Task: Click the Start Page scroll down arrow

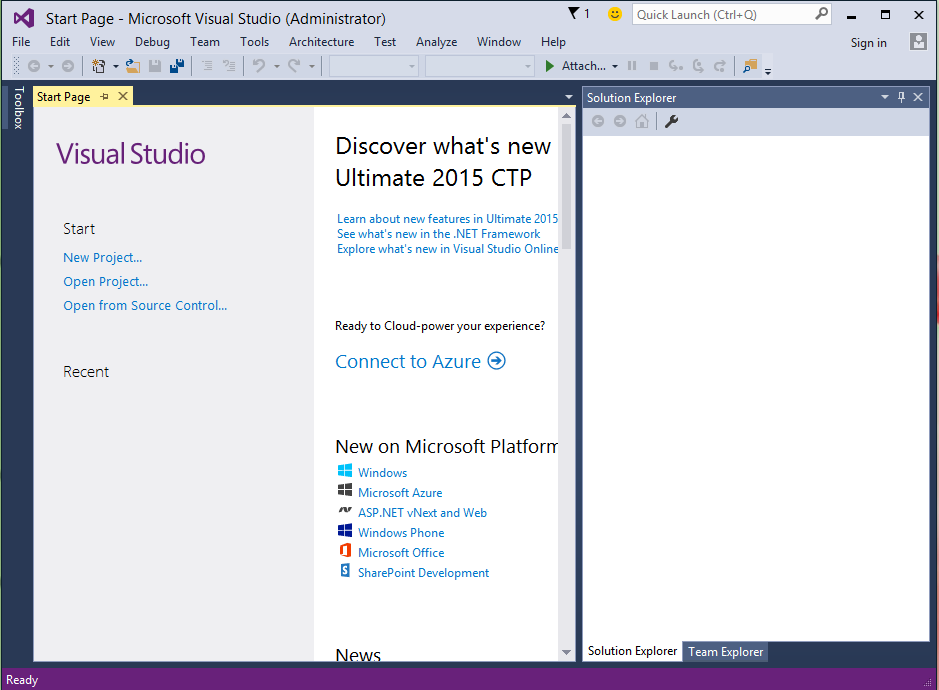Action: (567, 652)
